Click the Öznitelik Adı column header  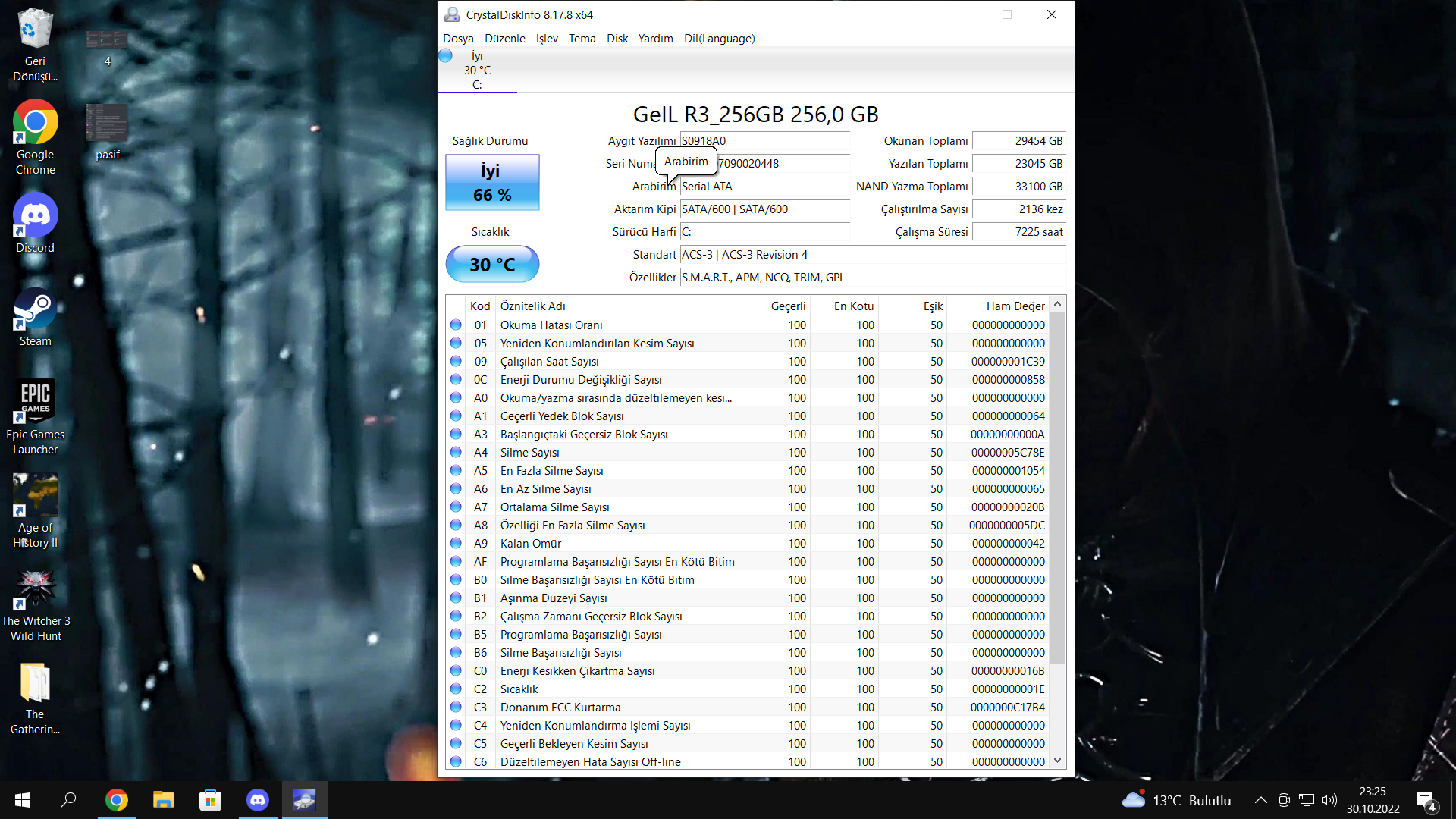pyautogui.click(x=619, y=306)
